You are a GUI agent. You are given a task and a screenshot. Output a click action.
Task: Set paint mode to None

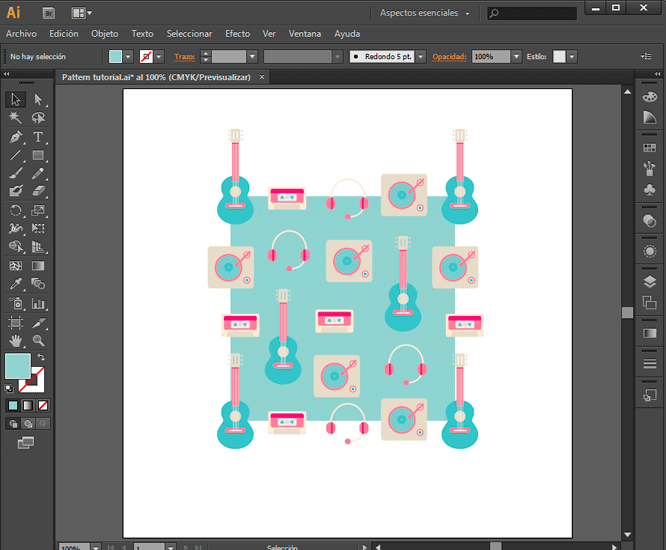point(42,406)
